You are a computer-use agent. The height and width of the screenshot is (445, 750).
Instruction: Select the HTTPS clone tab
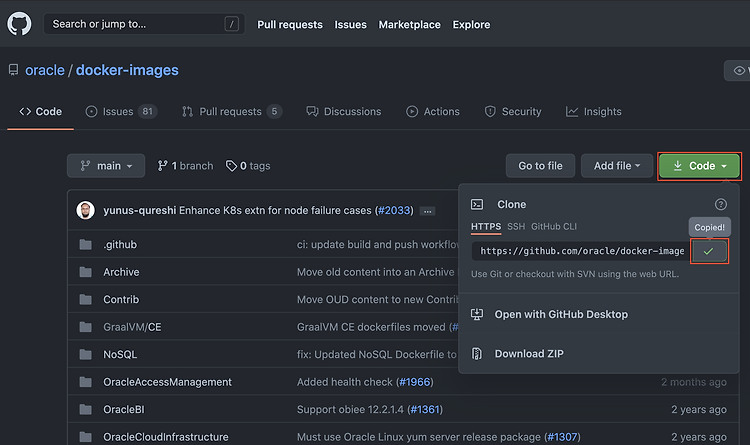pyautogui.click(x=486, y=226)
